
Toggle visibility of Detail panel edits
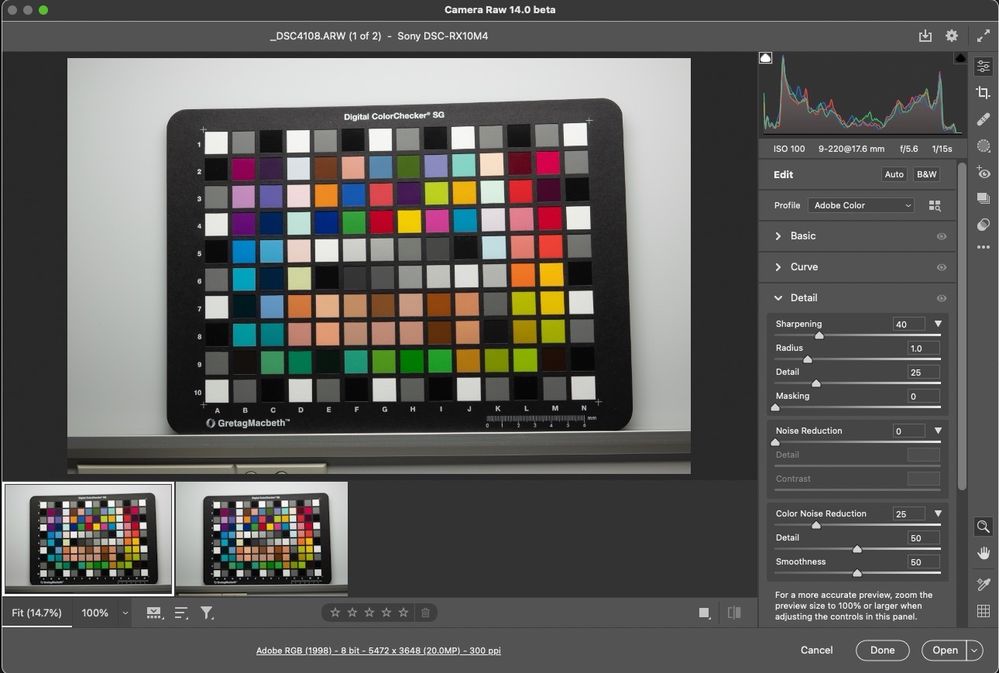pos(941,298)
